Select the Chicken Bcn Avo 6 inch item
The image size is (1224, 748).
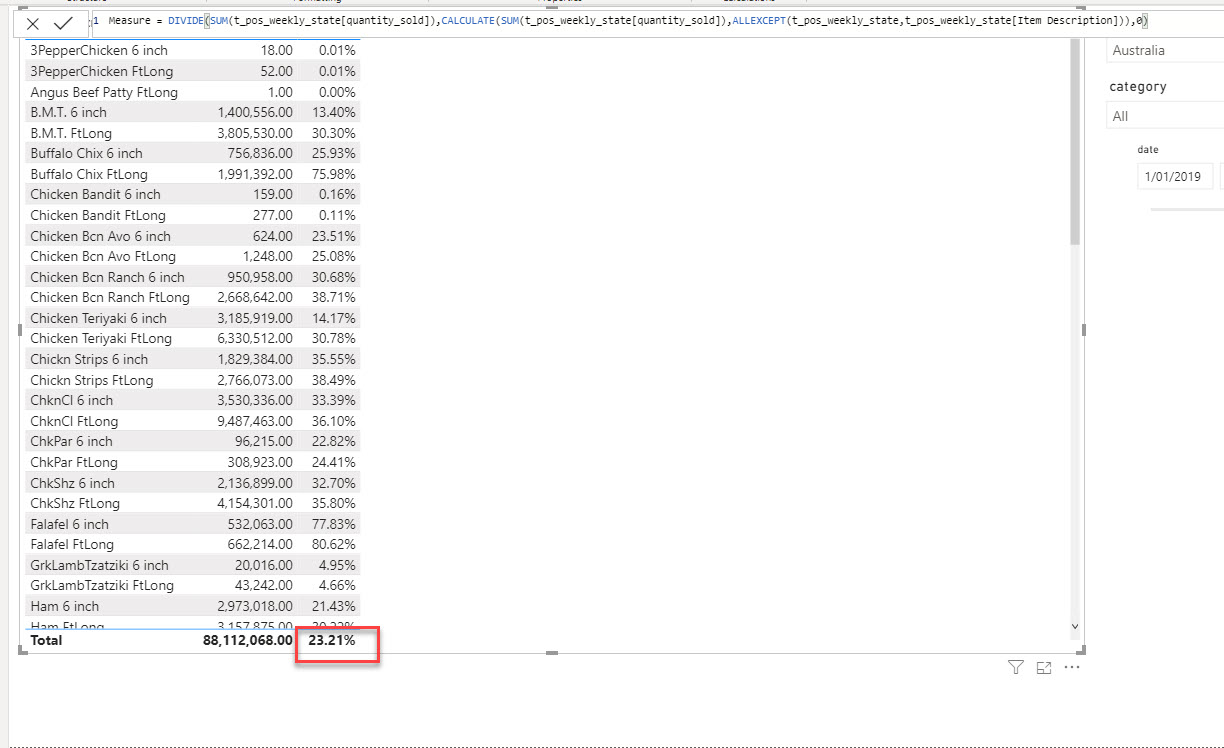pyautogui.click(x=100, y=236)
